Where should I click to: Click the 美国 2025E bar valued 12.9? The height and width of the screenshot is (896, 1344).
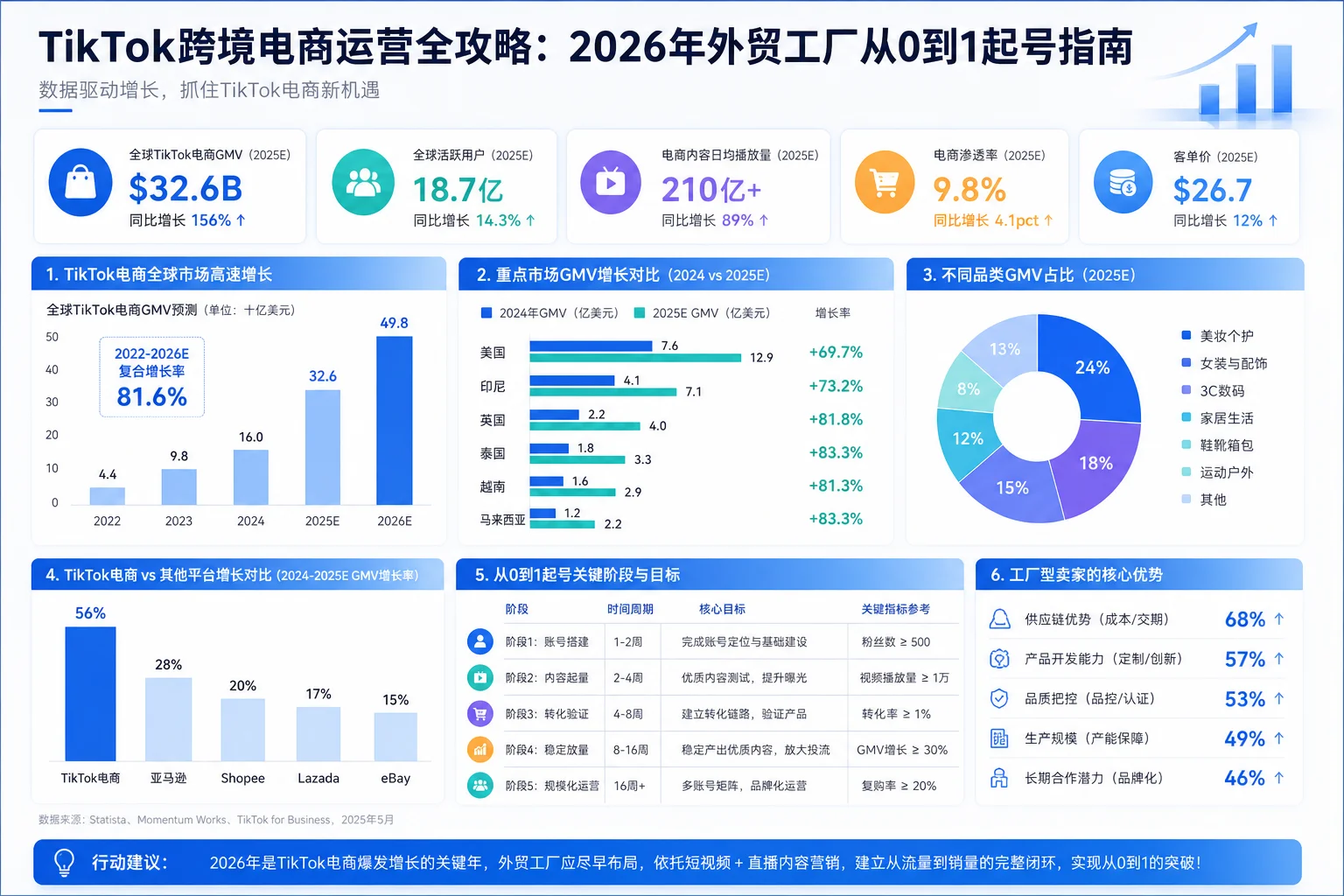point(635,358)
